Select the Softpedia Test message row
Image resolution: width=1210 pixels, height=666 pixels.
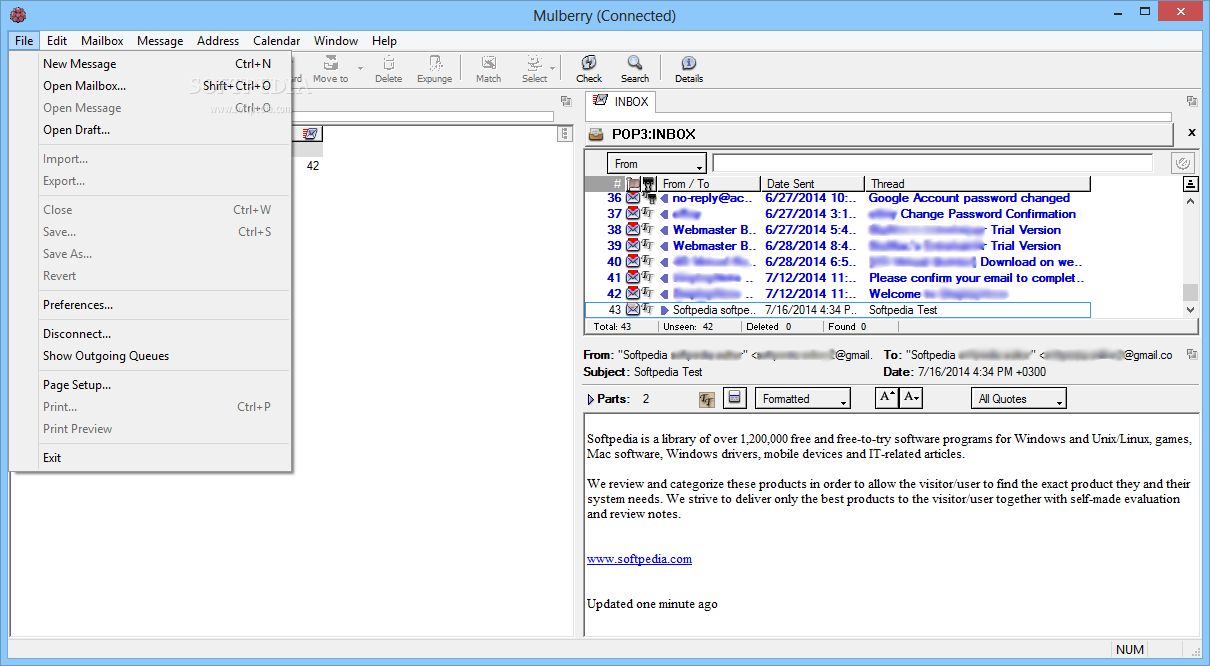[838, 310]
